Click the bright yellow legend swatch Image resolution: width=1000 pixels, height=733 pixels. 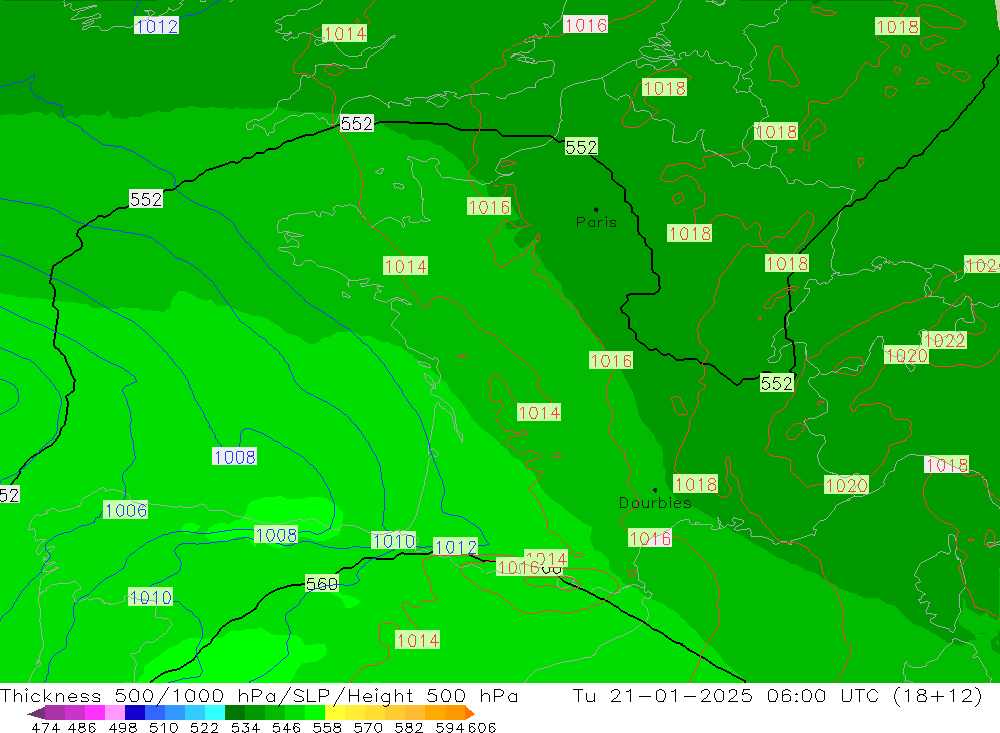click(335, 713)
